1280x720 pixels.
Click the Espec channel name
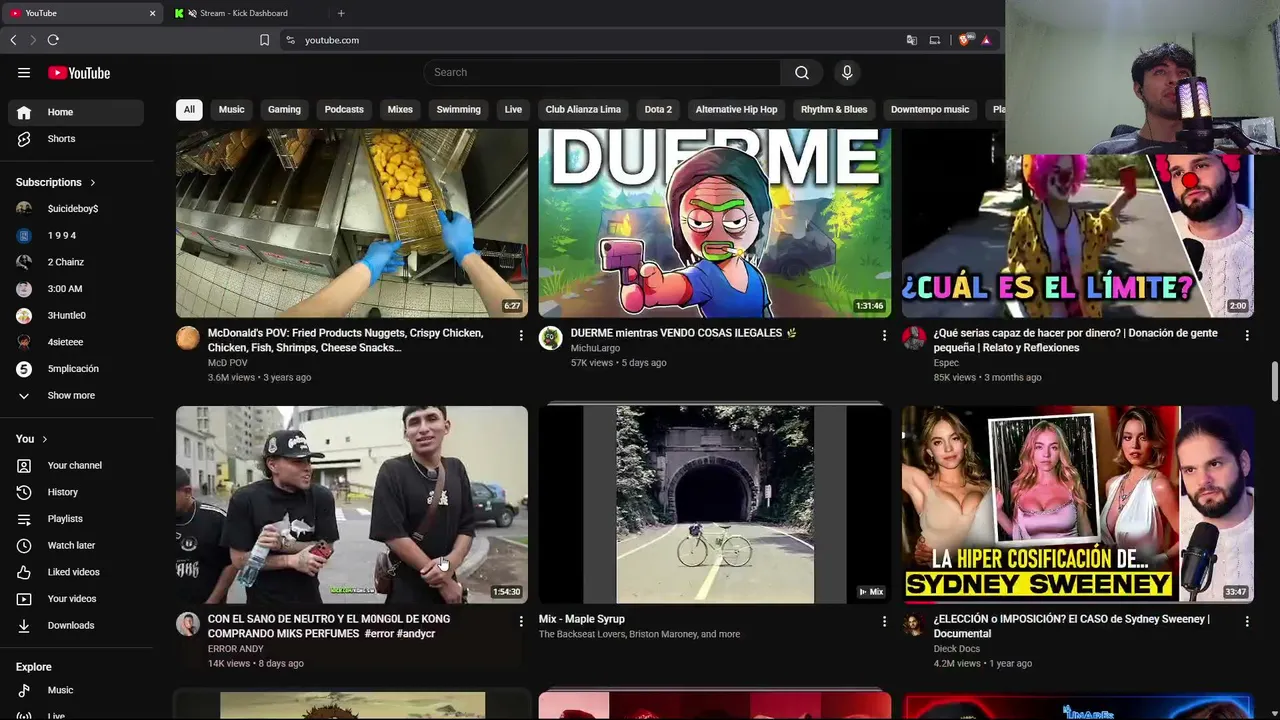tap(946, 363)
